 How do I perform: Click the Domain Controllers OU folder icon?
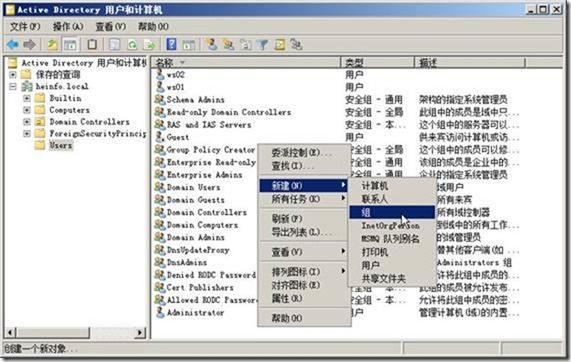click(40, 122)
